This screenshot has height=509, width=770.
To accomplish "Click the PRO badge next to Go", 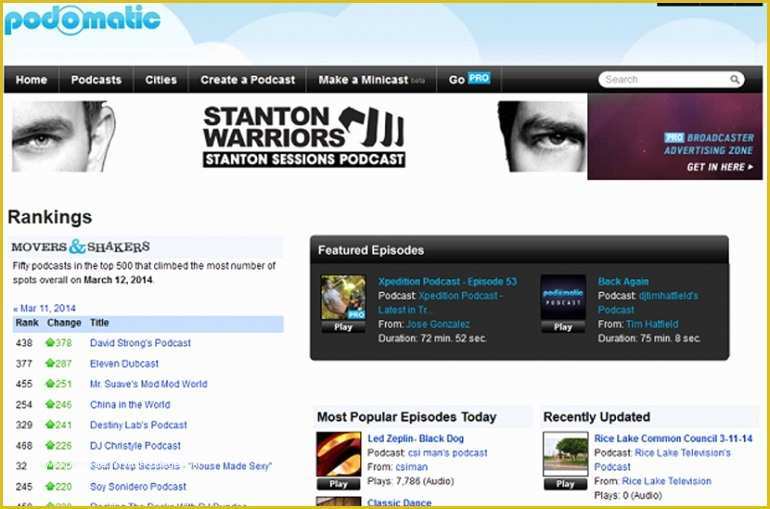I will tap(479, 79).
